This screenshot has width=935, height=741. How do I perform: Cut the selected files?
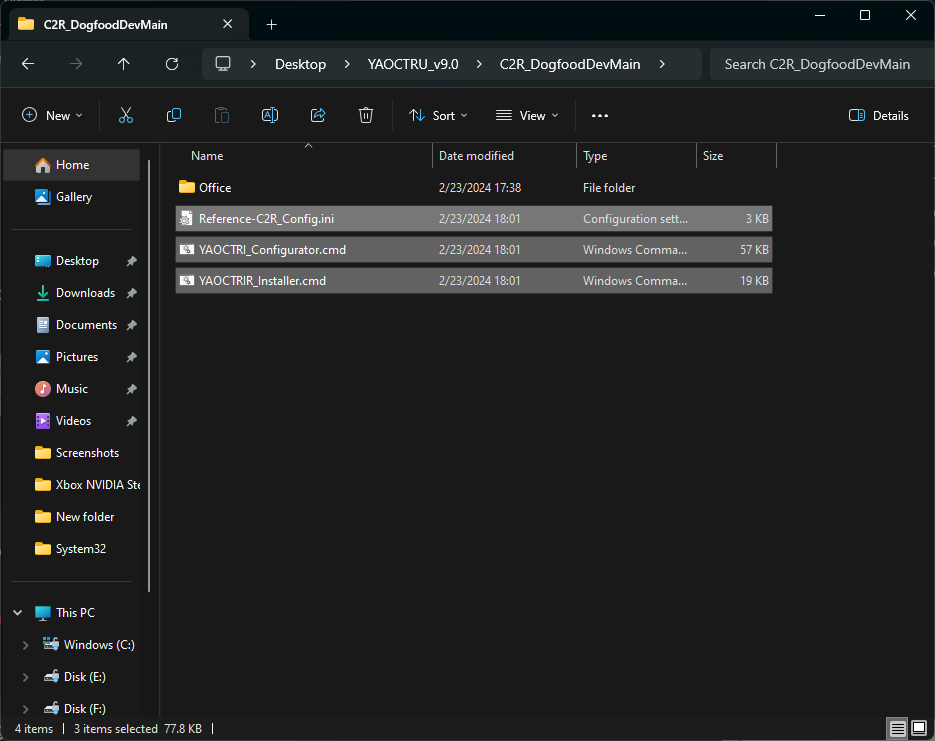point(126,115)
